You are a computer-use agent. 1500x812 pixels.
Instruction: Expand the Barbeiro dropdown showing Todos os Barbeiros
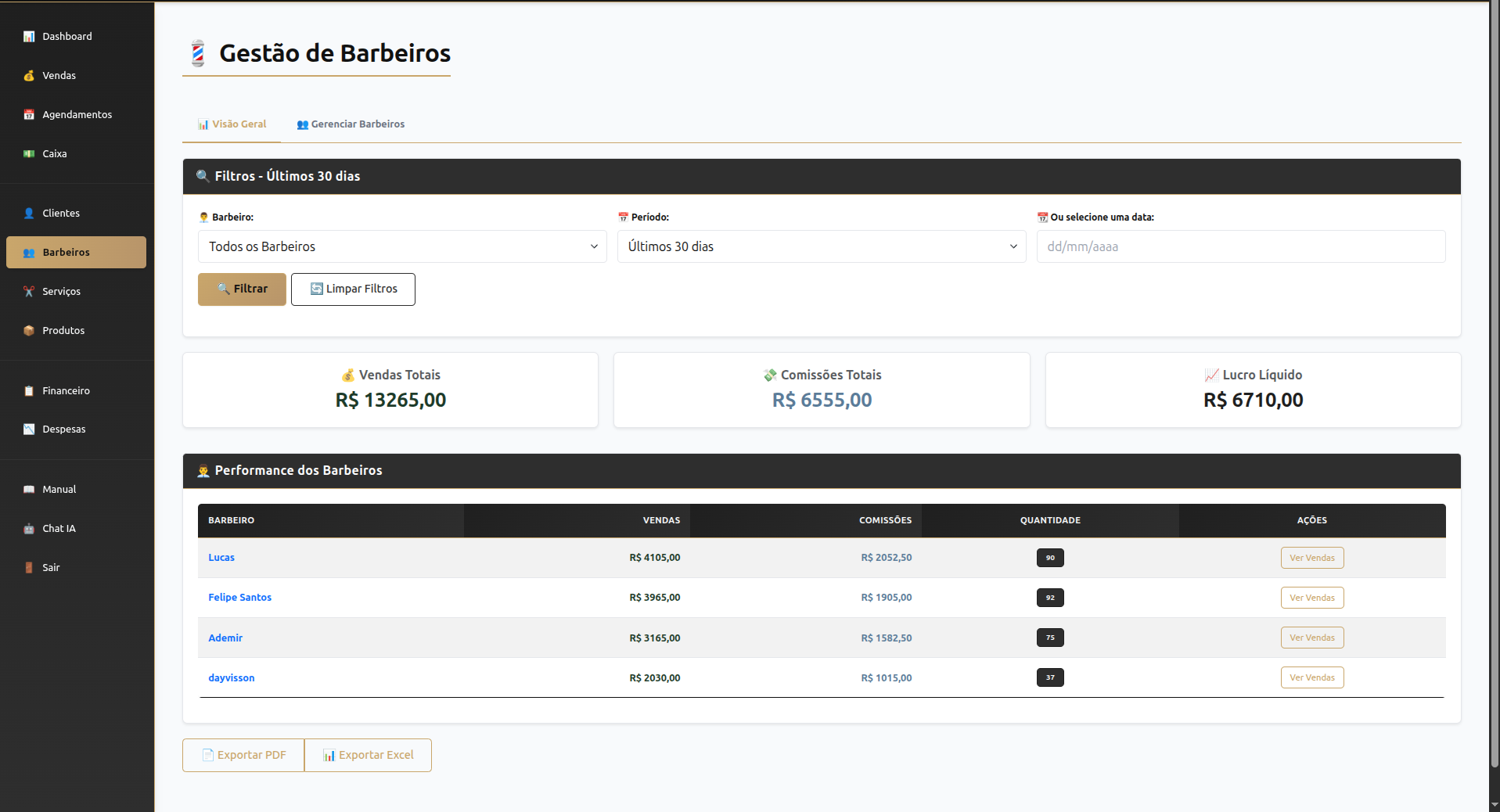click(x=402, y=246)
